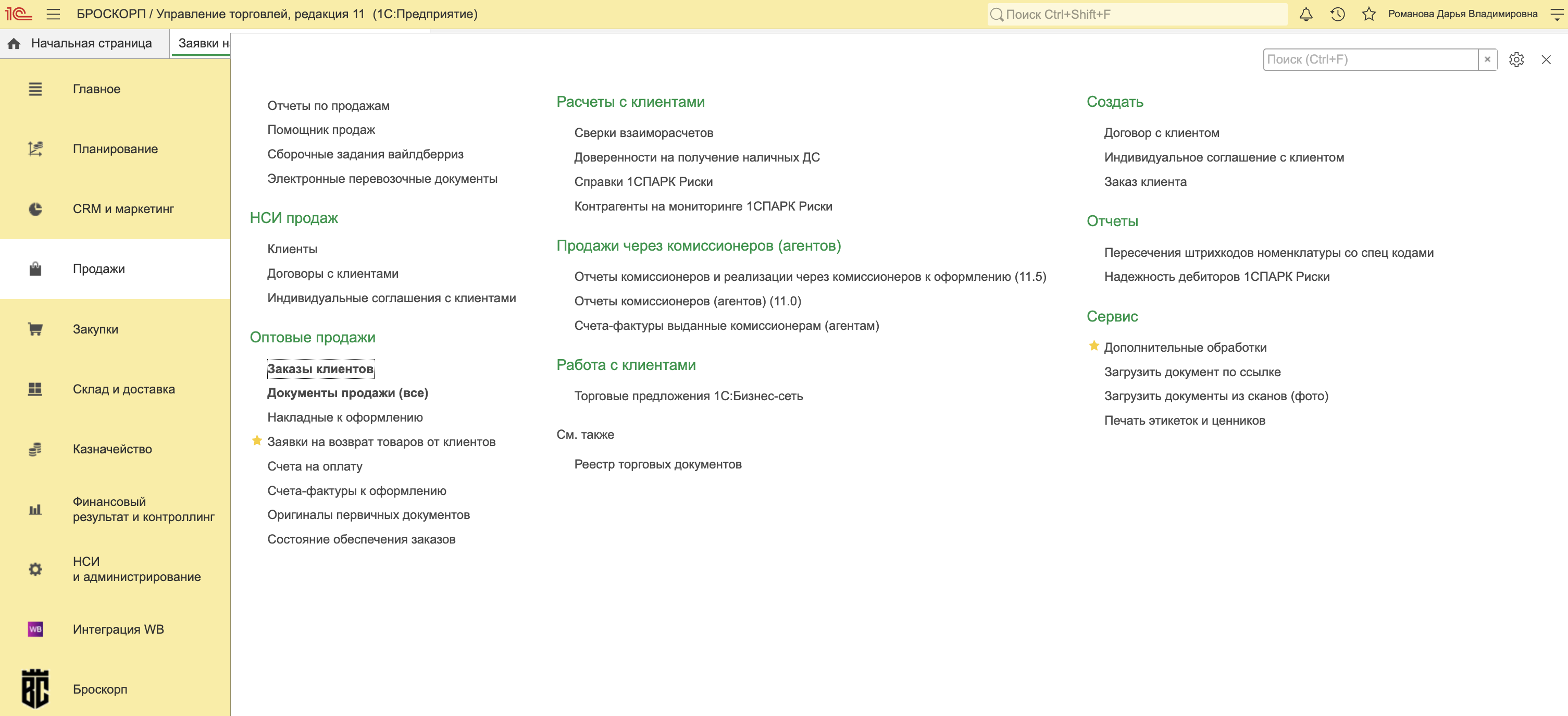The height and width of the screenshot is (716, 1568).
Task: Open the Главное section
Action: pyautogui.click(x=115, y=89)
